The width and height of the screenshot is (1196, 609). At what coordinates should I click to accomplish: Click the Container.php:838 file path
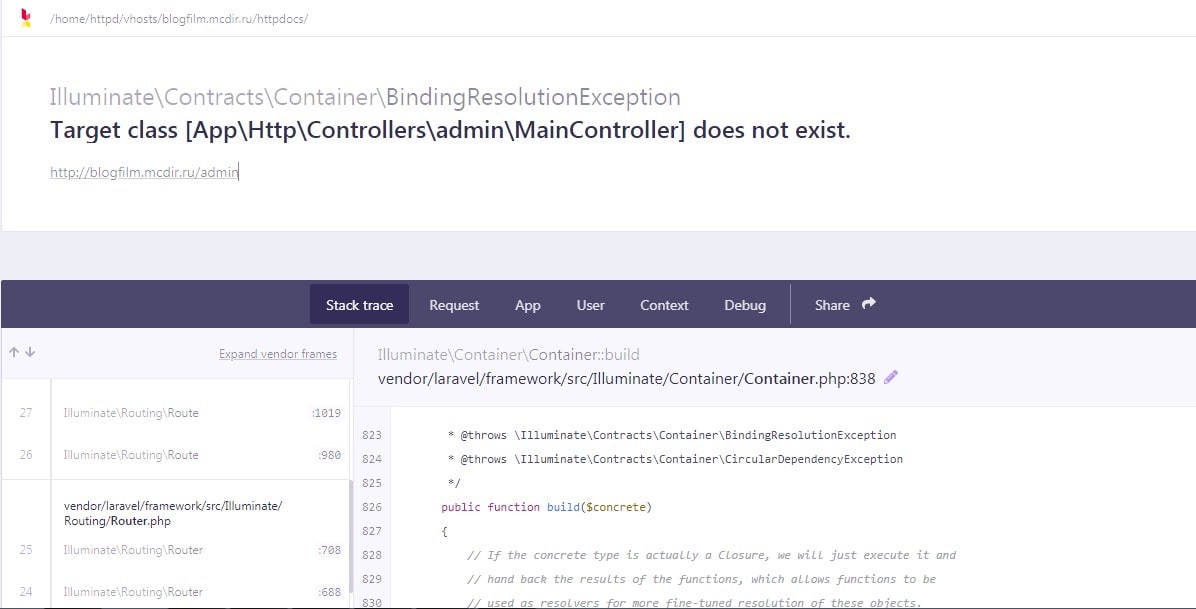click(626, 378)
